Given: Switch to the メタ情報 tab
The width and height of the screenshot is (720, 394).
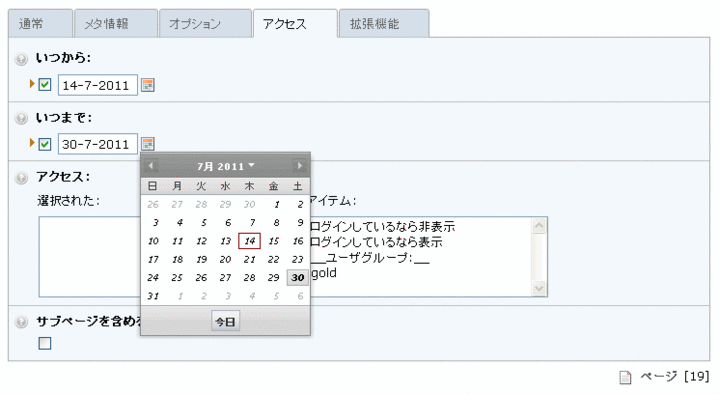Looking at the screenshot, I should coord(116,24).
